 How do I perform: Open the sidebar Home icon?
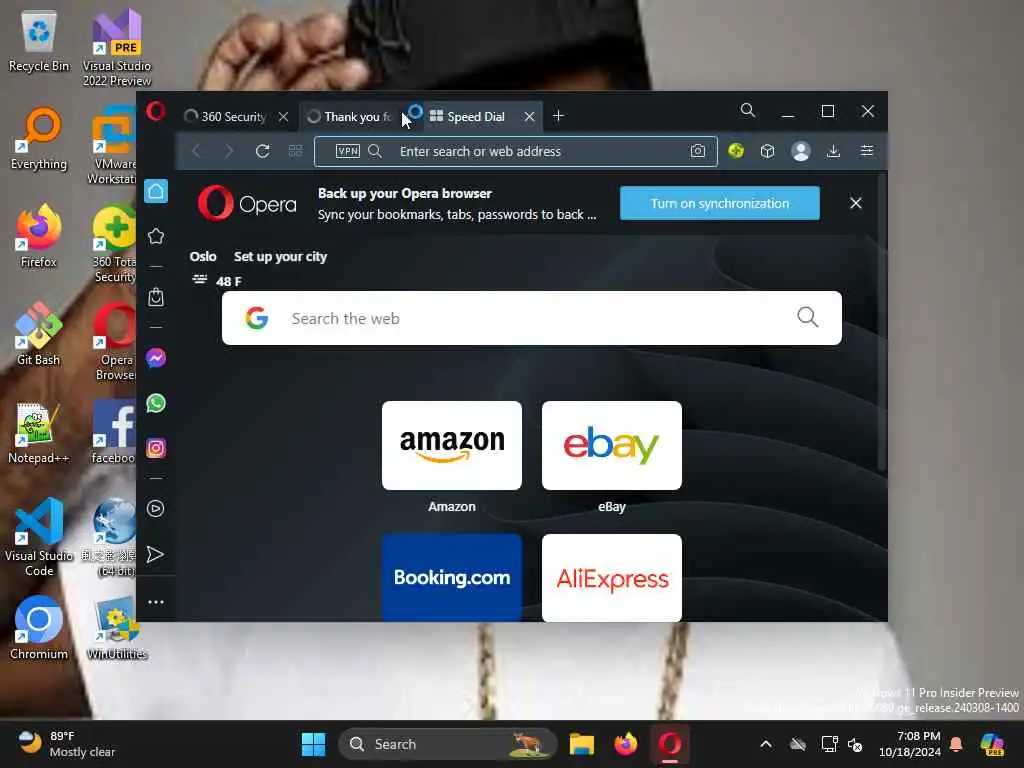click(x=156, y=191)
